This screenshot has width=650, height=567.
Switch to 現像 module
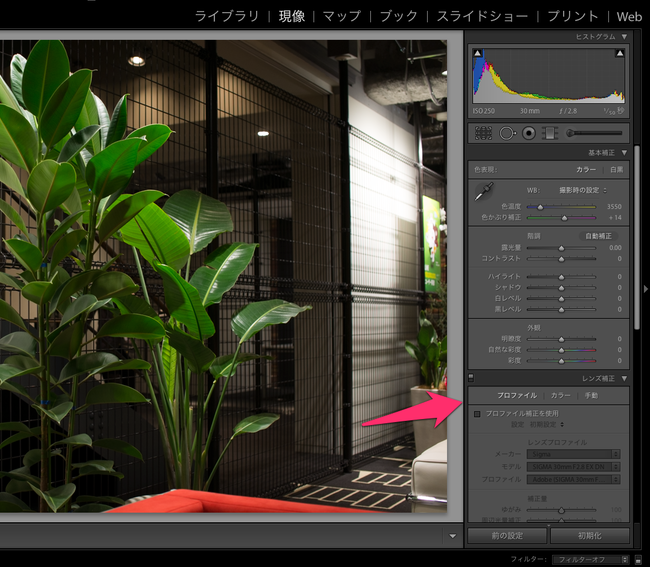[x=292, y=16]
